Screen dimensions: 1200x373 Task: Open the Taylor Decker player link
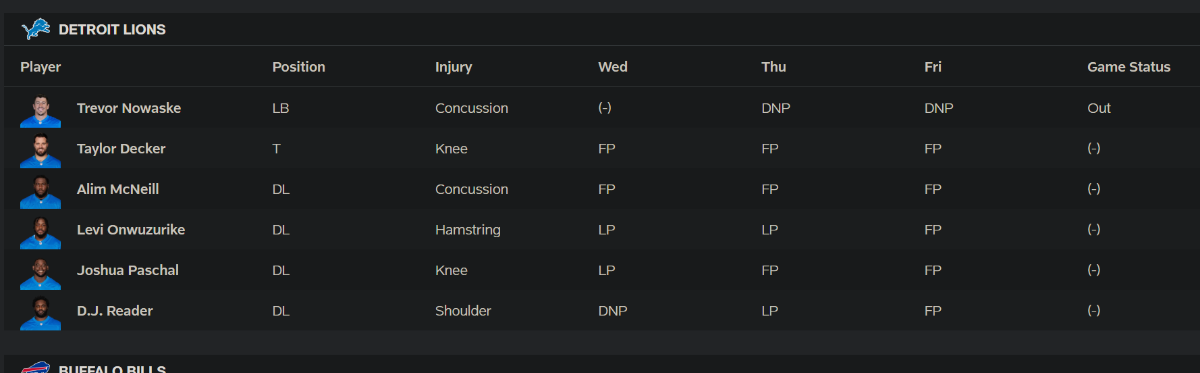tap(121, 148)
